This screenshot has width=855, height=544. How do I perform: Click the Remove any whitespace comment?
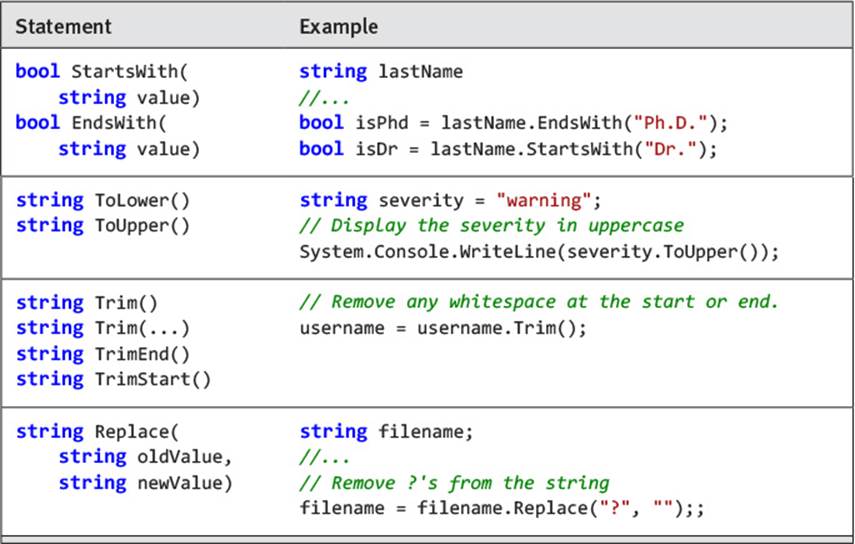pos(539,302)
